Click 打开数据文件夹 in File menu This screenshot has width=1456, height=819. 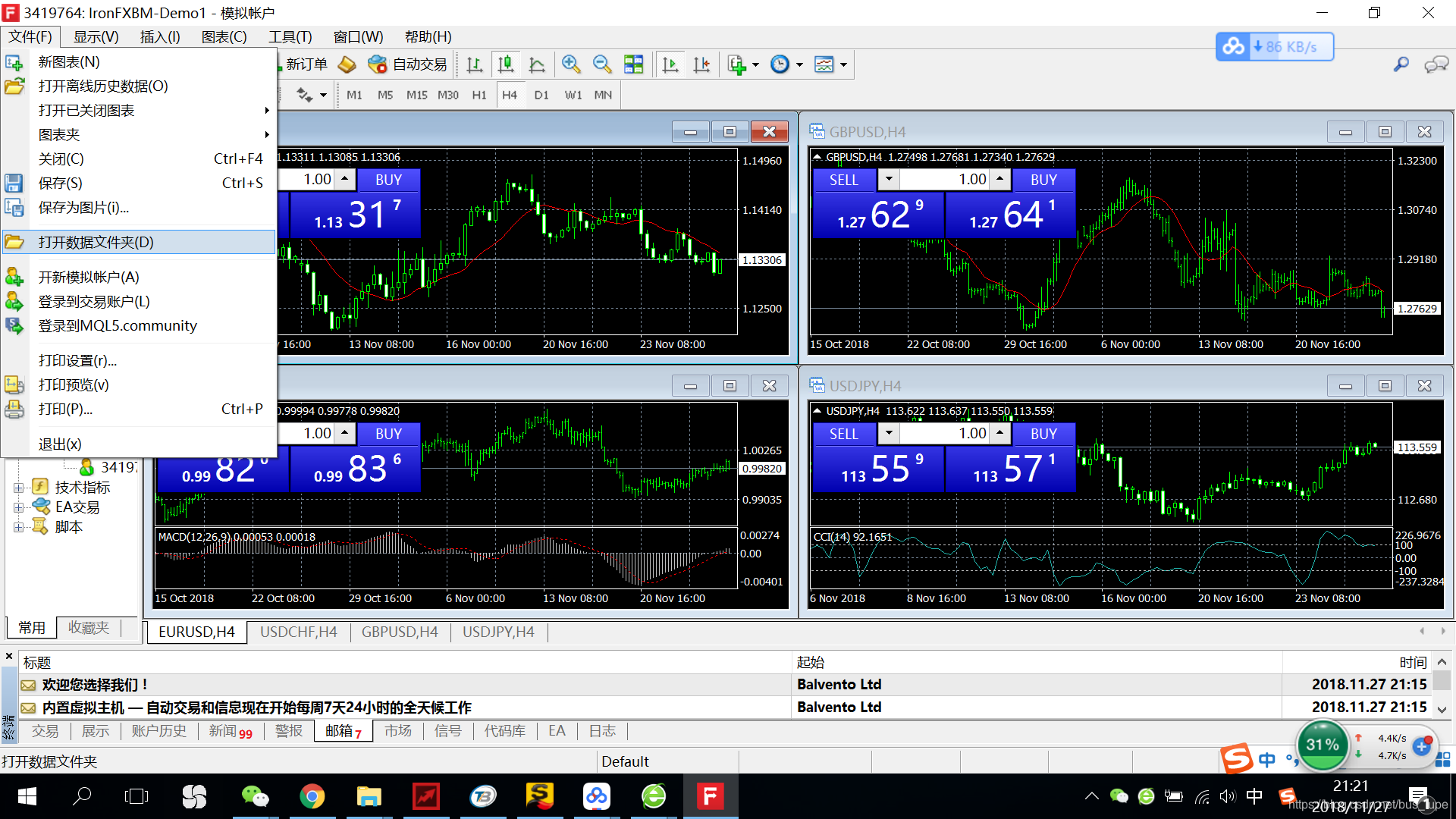(x=96, y=242)
